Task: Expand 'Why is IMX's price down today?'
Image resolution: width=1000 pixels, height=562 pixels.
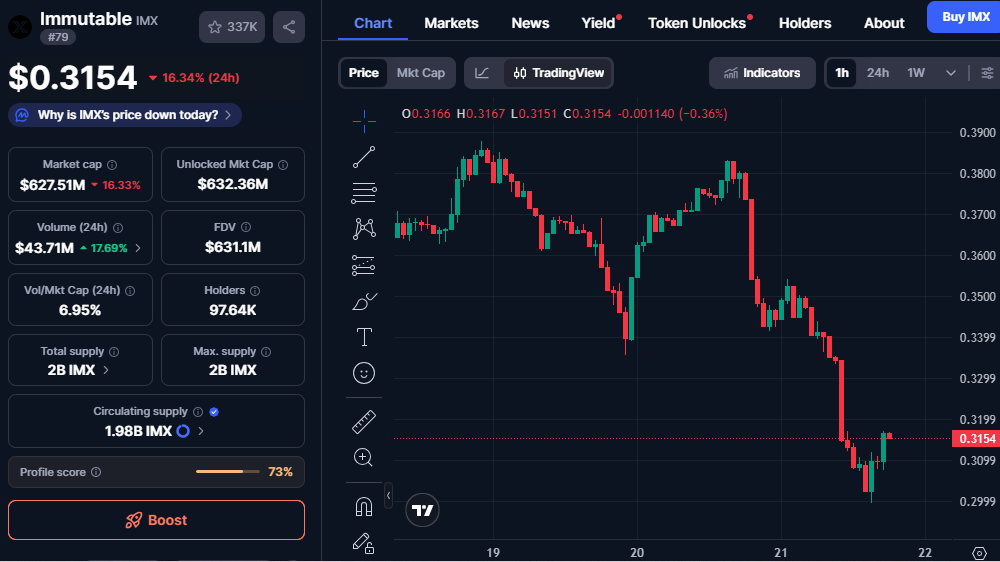Action: click(x=126, y=115)
